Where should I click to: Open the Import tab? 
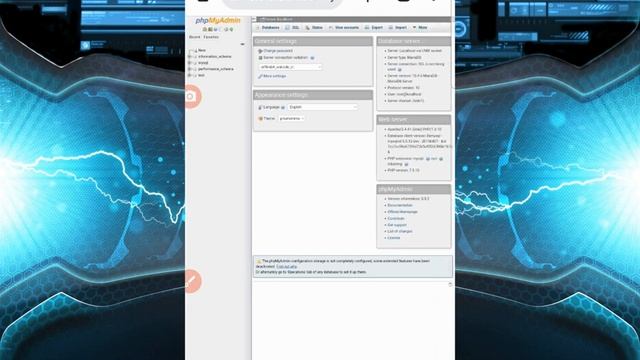click(x=398, y=27)
